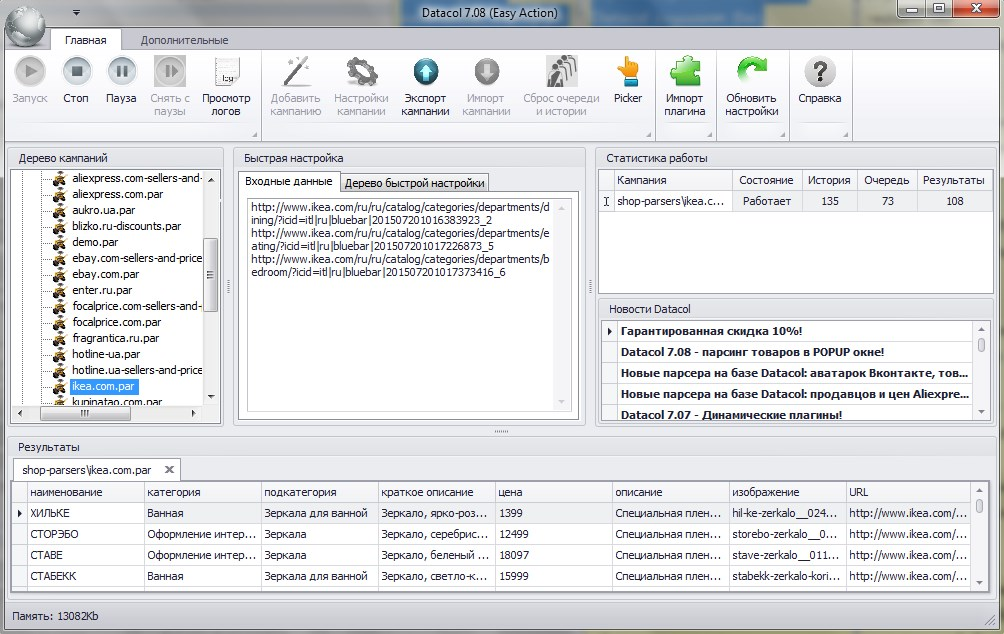Click Снять с паузы resume icon
Viewport: 1004px width, 634px height.
[x=170, y=71]
